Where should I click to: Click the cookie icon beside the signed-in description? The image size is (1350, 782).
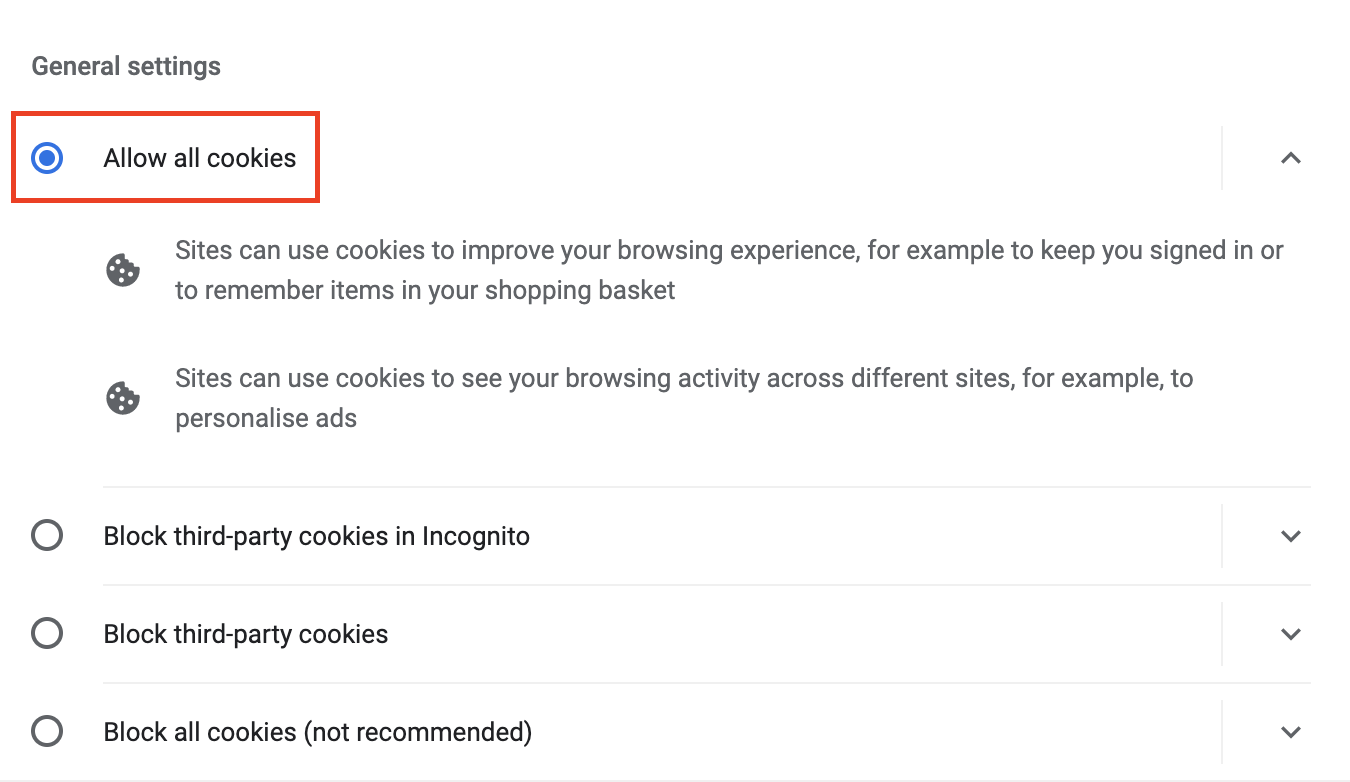click(x=123, y=270)
